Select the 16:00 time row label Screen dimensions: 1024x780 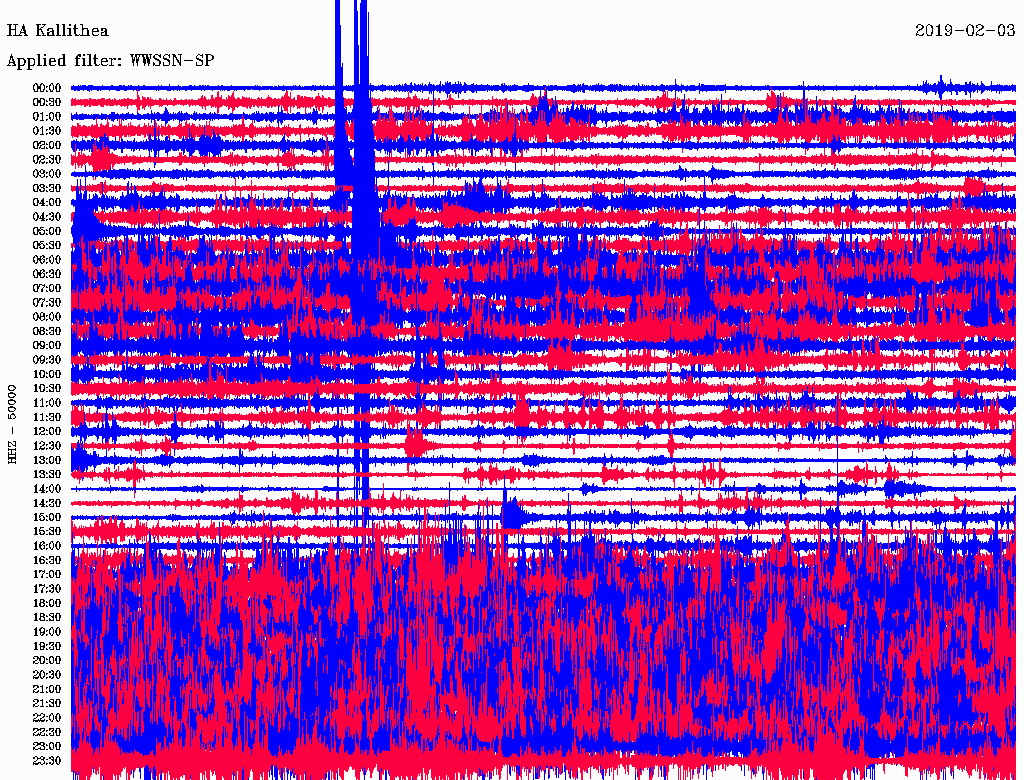click(47, 546)
